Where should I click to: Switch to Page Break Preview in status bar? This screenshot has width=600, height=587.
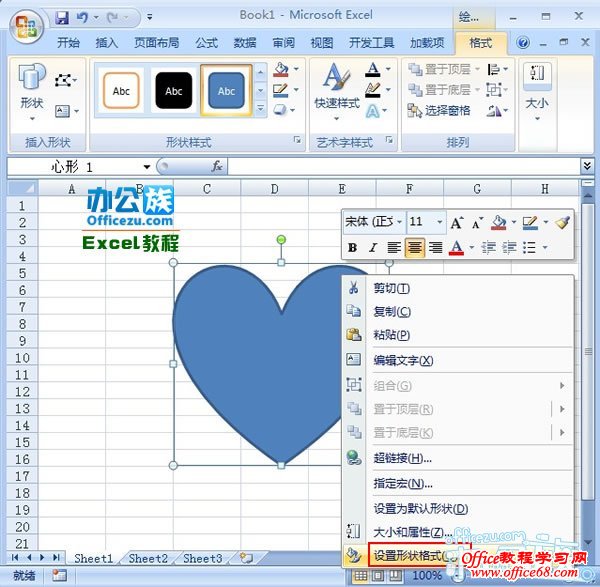(x=395, y=575)
